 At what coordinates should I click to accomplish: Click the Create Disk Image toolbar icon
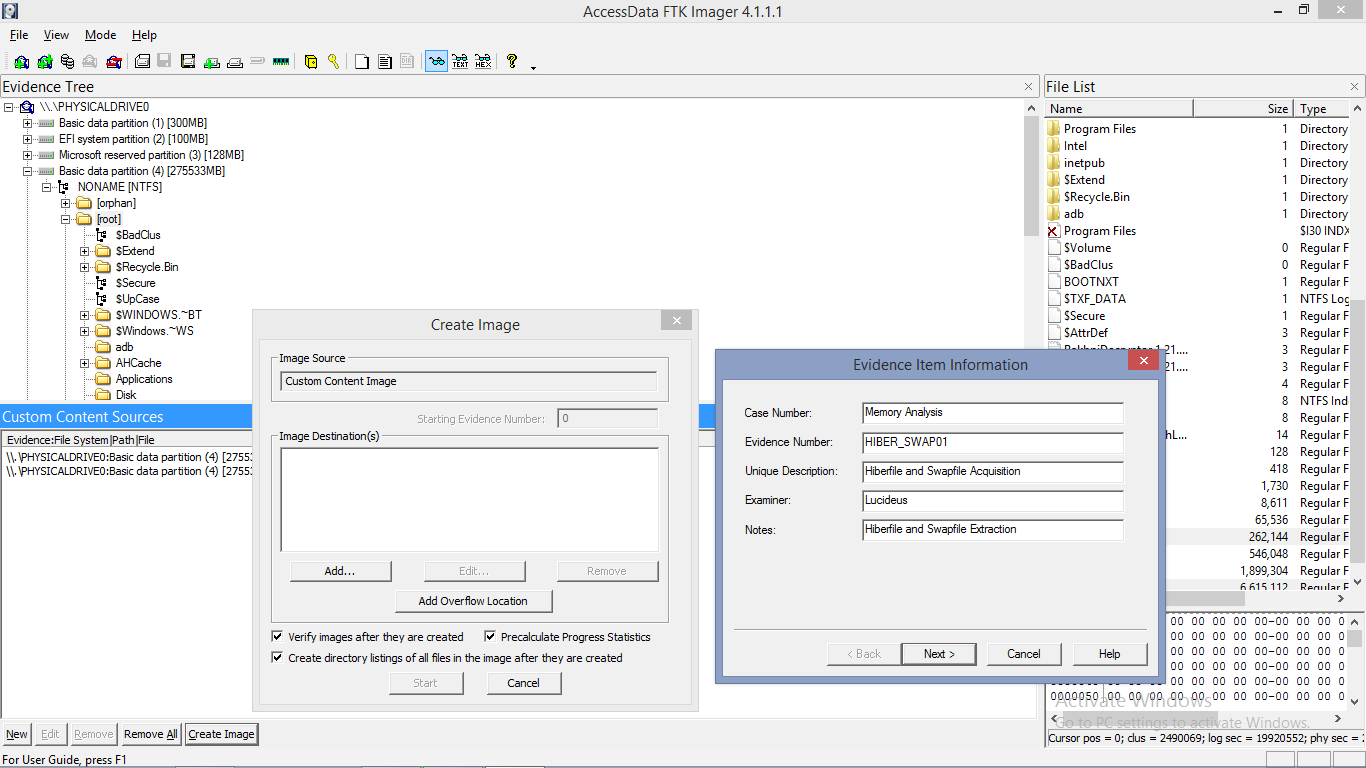(142, 61)
